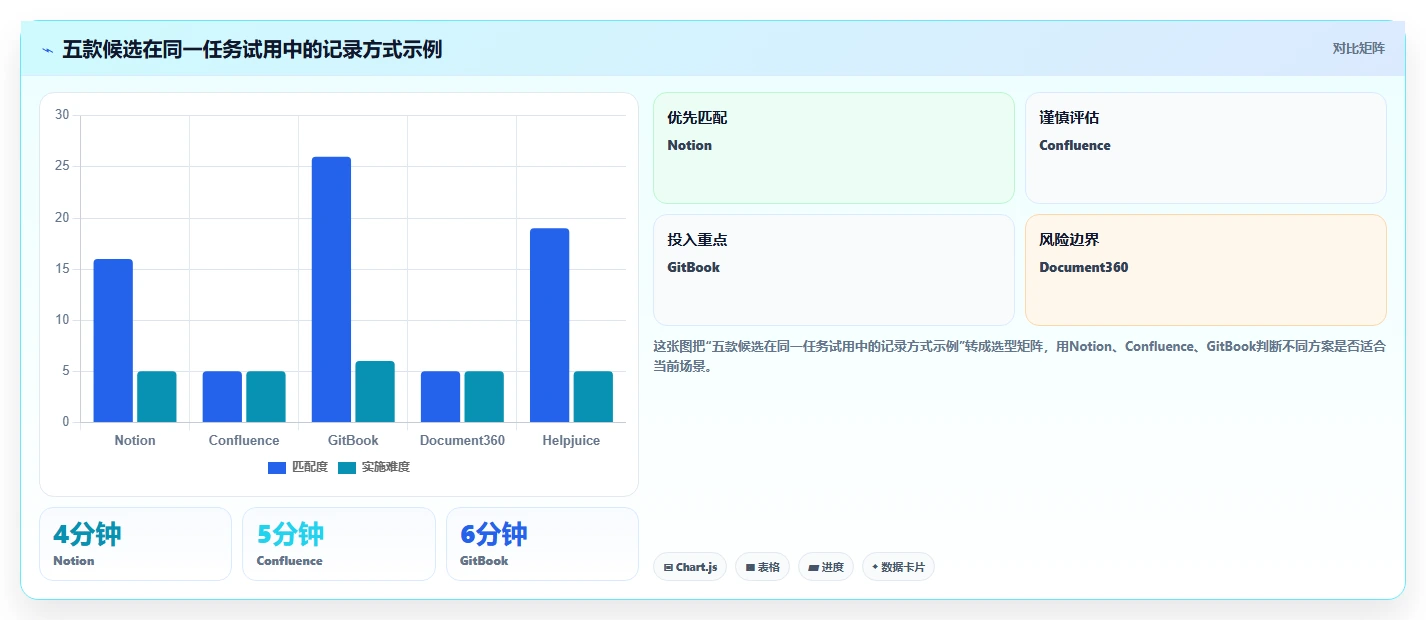1426x620 pixels.
Task: Click the lightning icon beside the title
Action: pyautogui.click(x=48, y=50)
